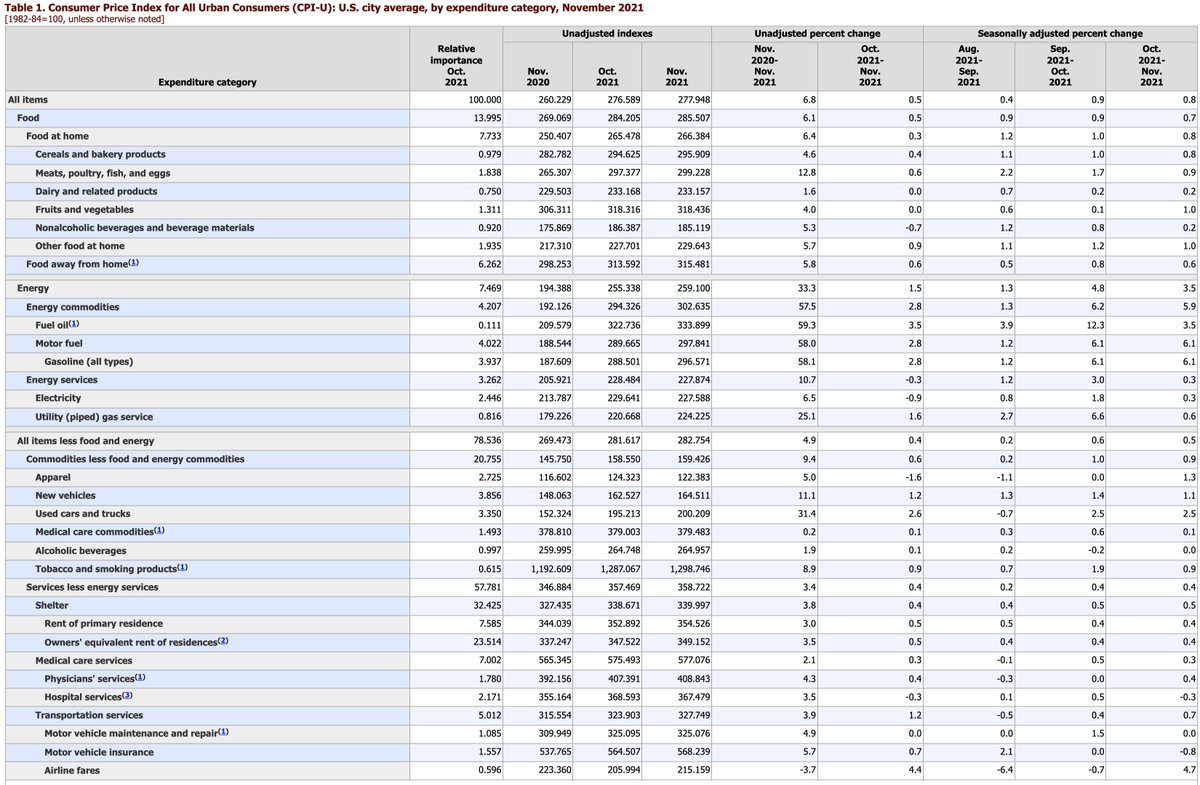Click the 'Shelter' row label
The width and height of the screenshot is (1200, 785).
point(52,605)
